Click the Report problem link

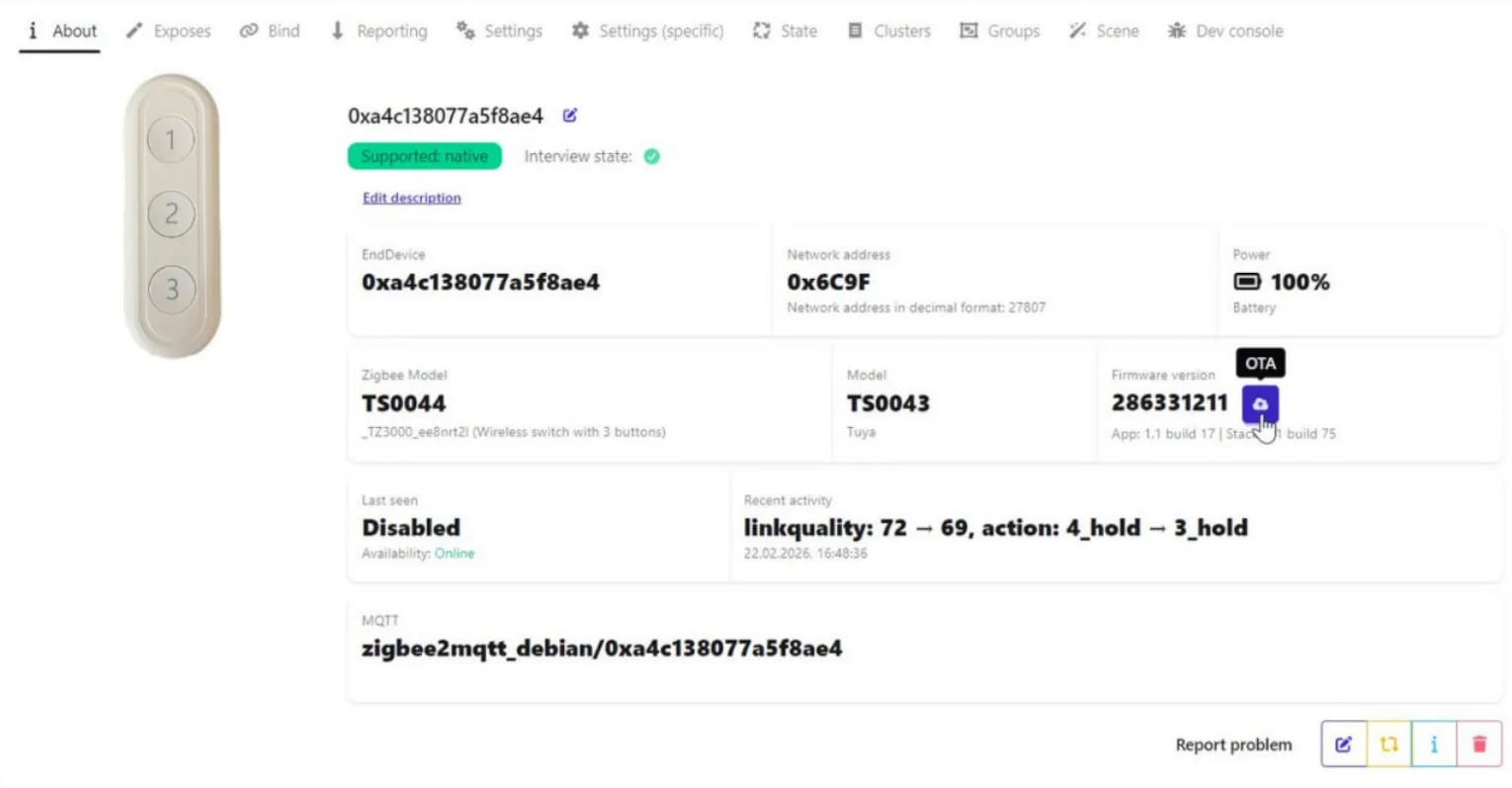click(x=1233, y=744)
